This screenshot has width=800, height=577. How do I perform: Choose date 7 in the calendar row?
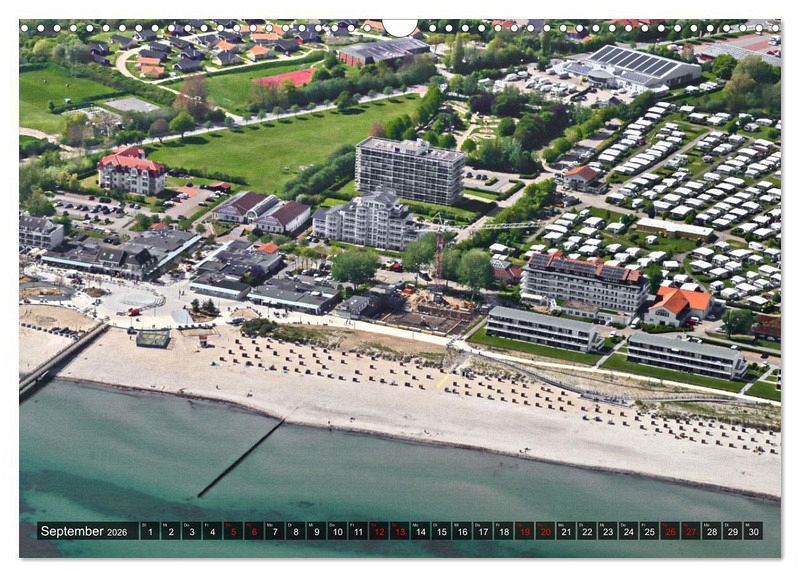[274, 531]
